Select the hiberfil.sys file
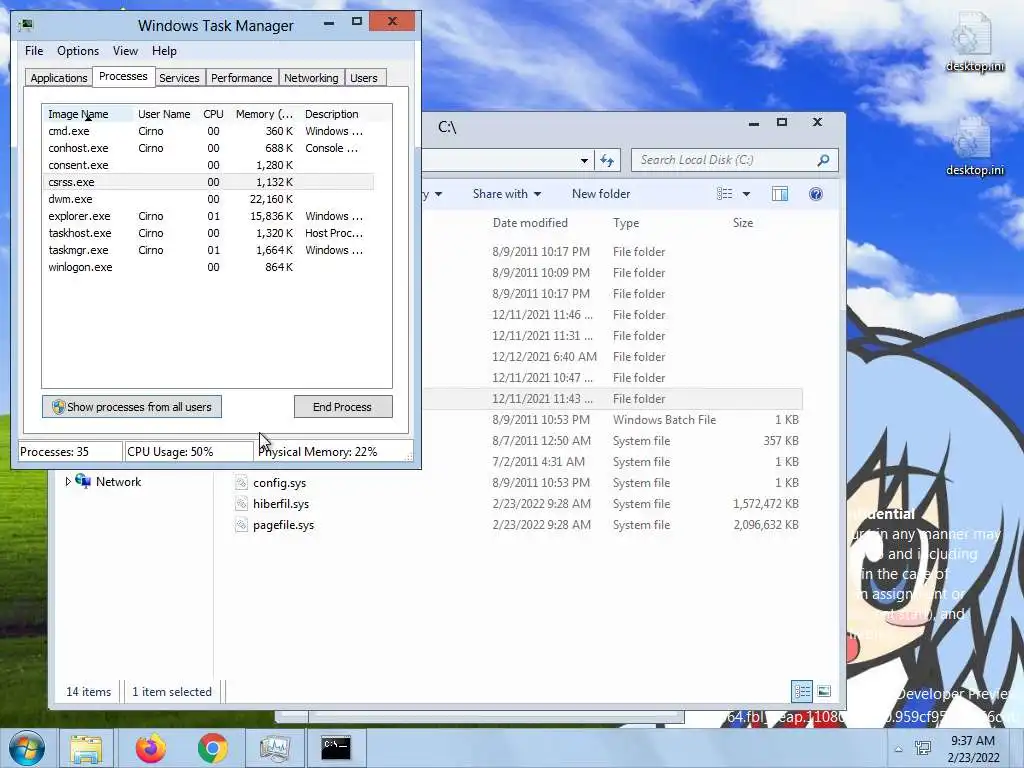Image resolution: width=1024 pixels, height=768 pixels. (281, 504)
